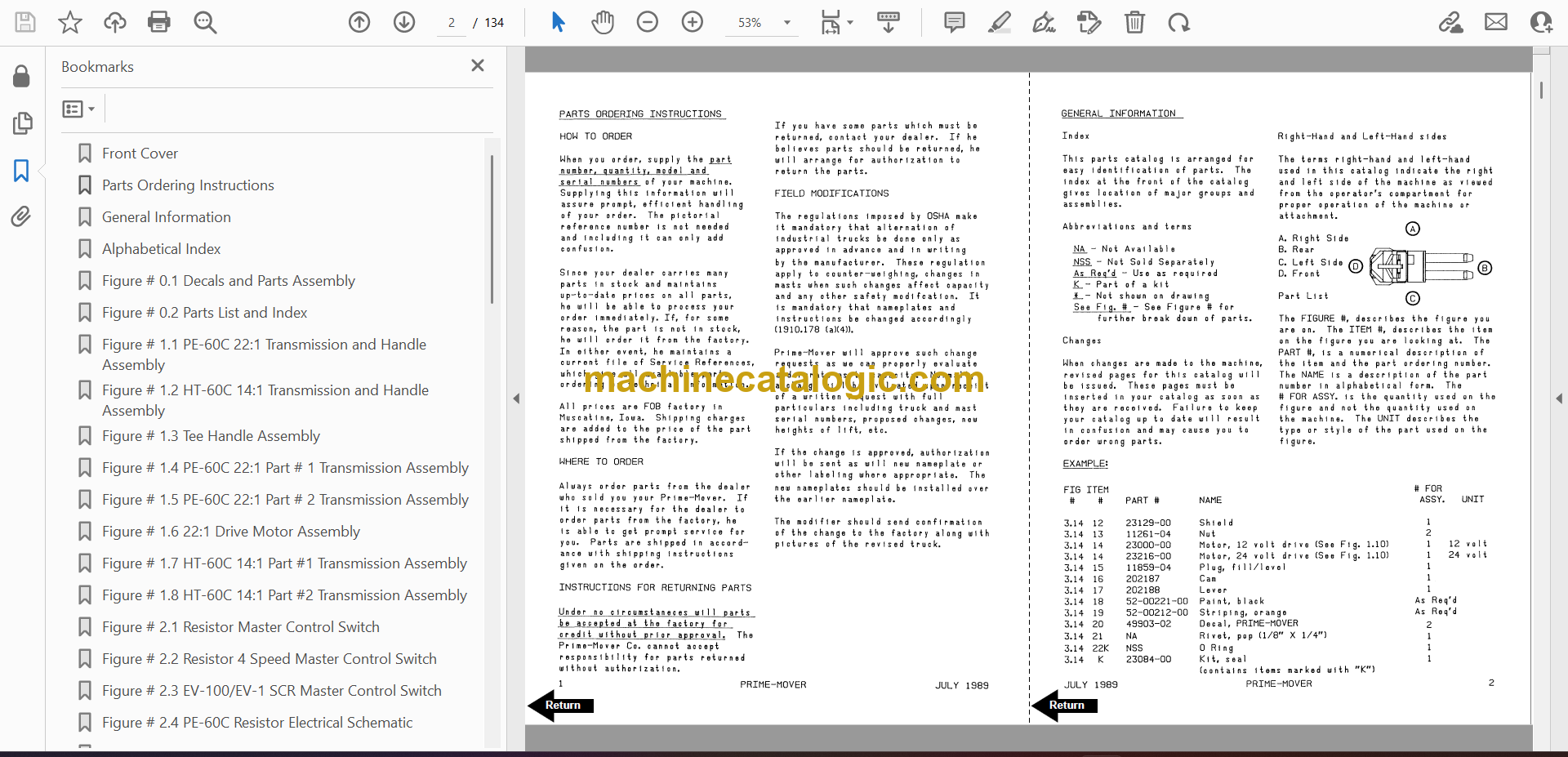Open Figure # 1.5 PE-60C Part # 2 bookmark
This screenshot has width=1568, height=757.
coord(285,500)
